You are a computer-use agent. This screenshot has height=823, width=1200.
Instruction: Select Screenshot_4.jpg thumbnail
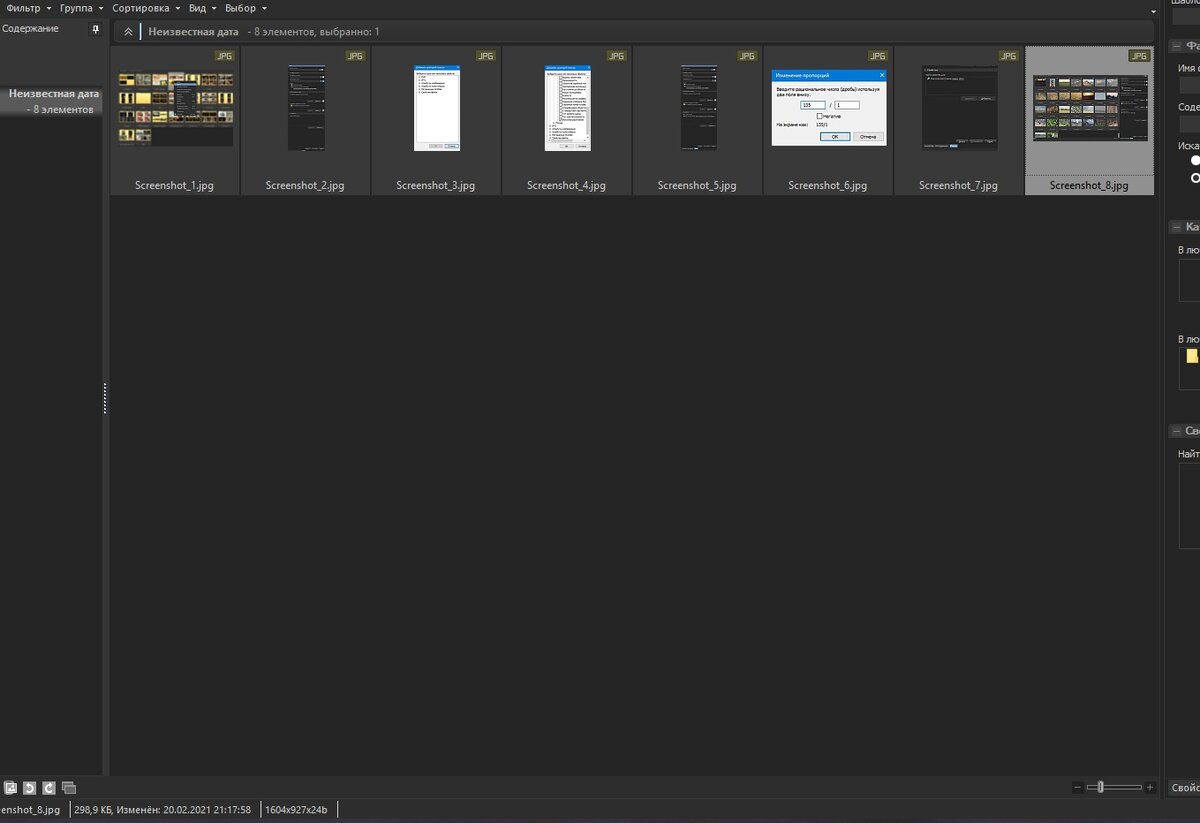[x=567, y=120]
